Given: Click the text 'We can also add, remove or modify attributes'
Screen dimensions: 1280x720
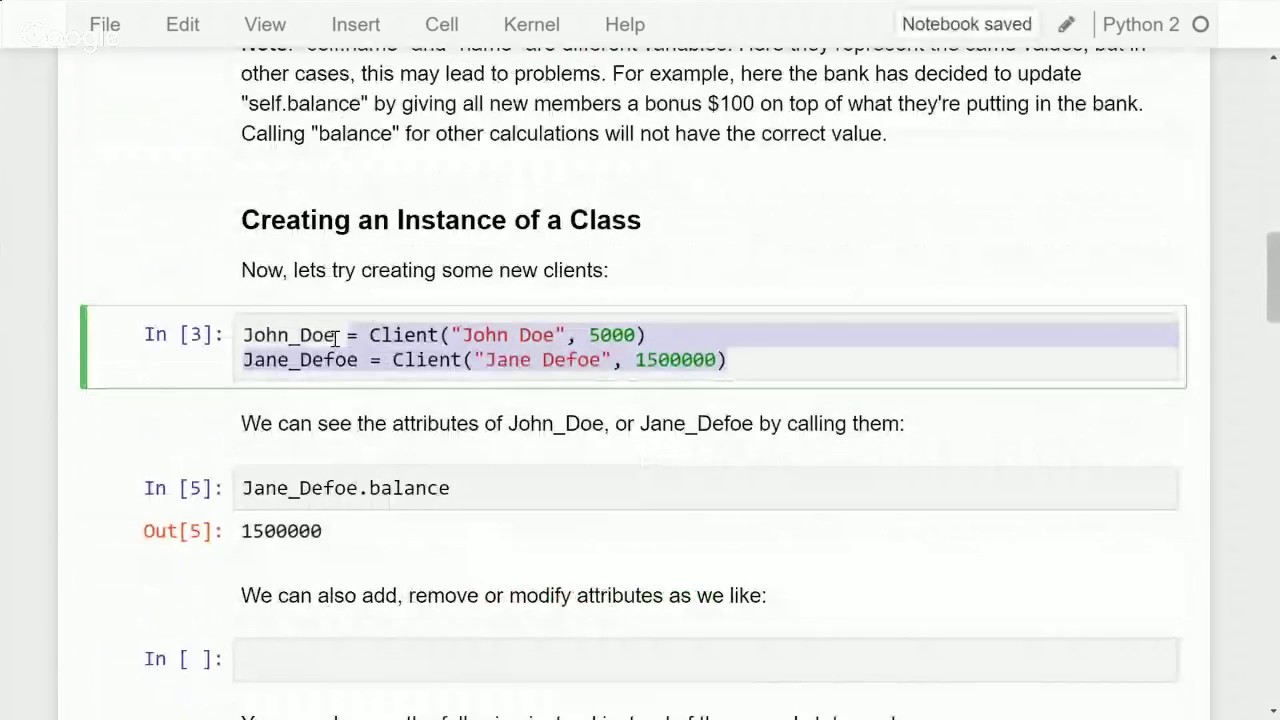Looking at the screenshot, I should tap(452, 595).
